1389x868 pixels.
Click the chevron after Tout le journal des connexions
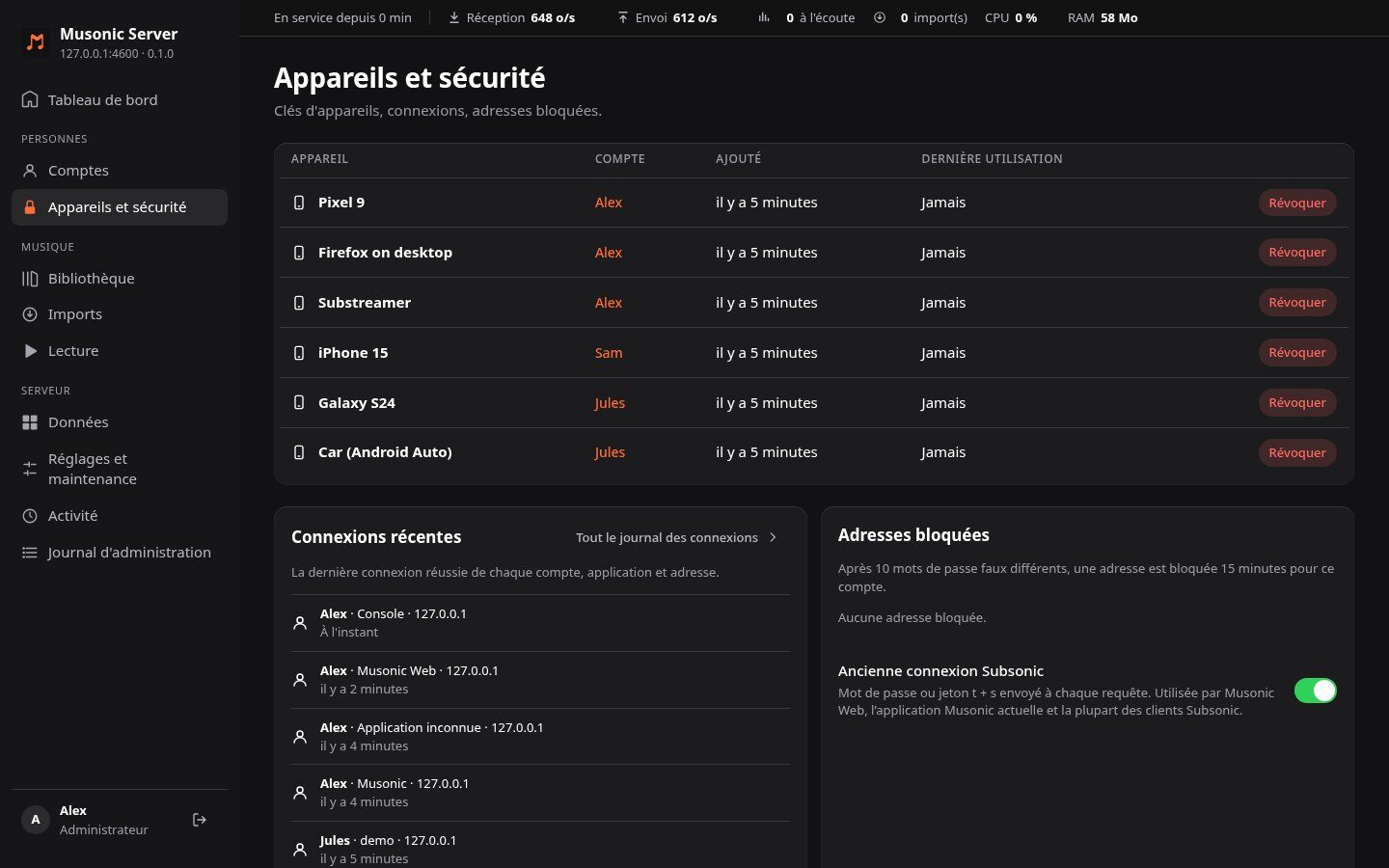coord(773,537)
